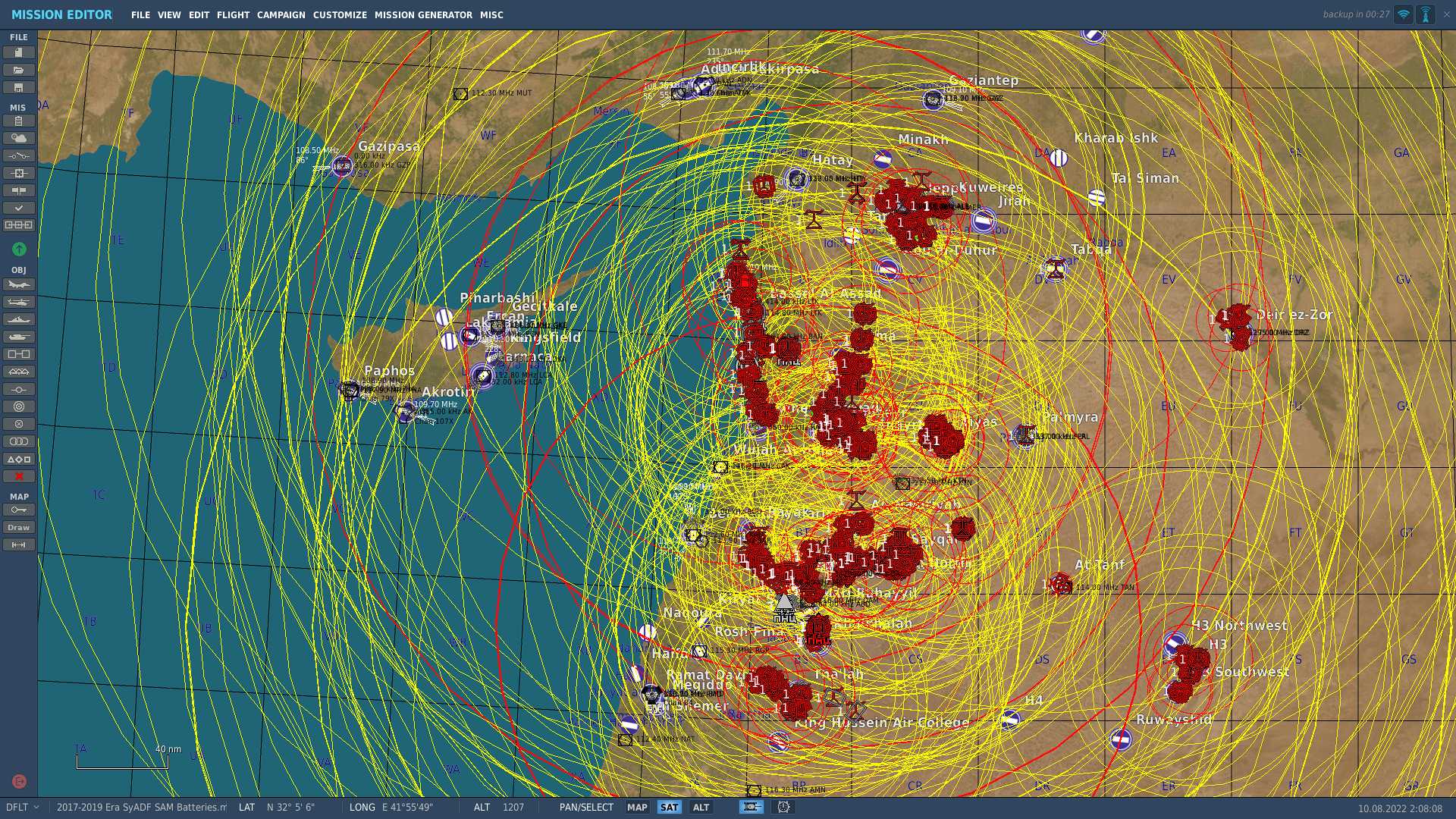Open the weather settings cloud icon
Screen dimensions: 1456x819
point(19,138)
